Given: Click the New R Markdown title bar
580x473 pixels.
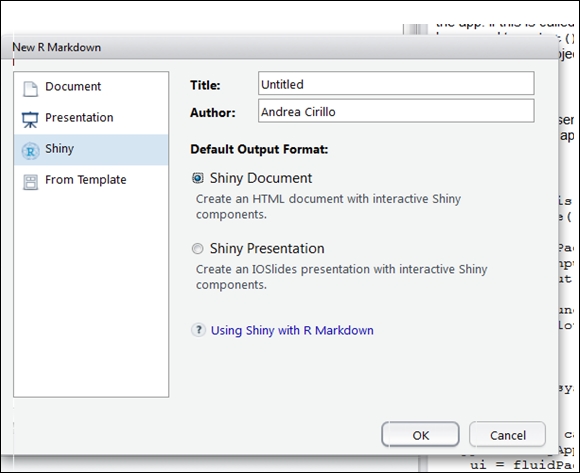Looking at the screenshot, I should (280, 47).
